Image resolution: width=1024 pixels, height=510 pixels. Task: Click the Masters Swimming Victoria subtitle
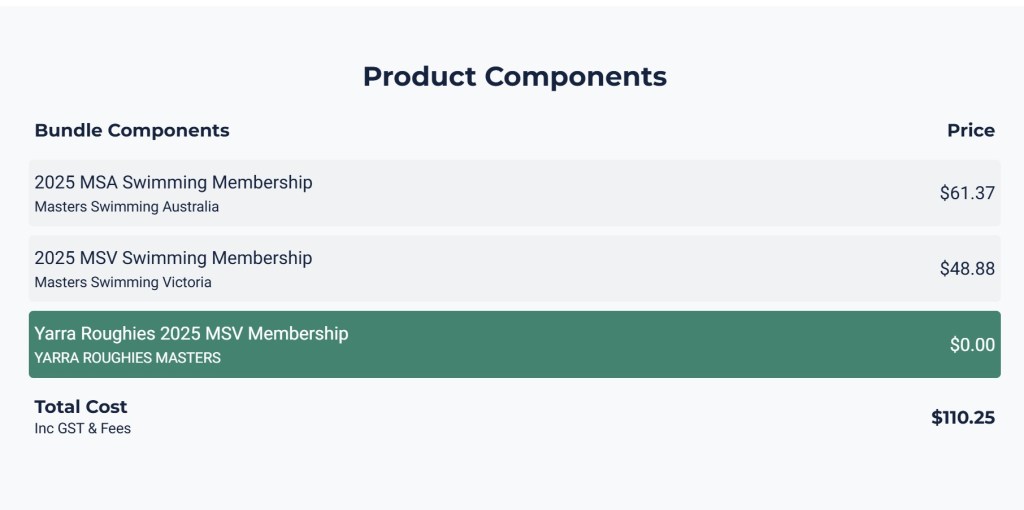click(123, 282)
